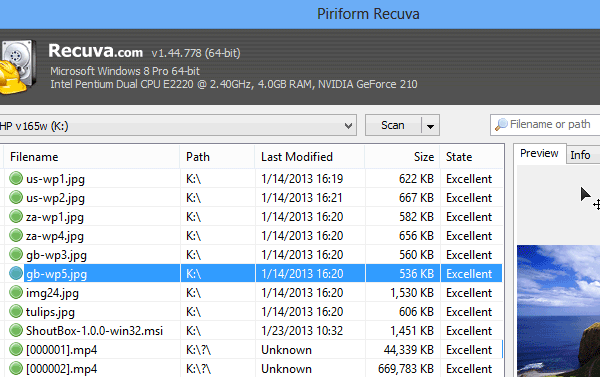600x377 pixels.
Task: Click the 1/14/2013 16:19 date cell
Action: tap(302, 179)
